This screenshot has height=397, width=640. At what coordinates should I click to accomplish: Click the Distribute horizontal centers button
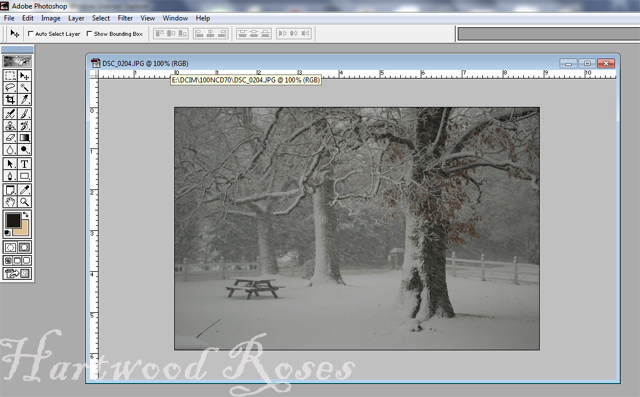293,33
